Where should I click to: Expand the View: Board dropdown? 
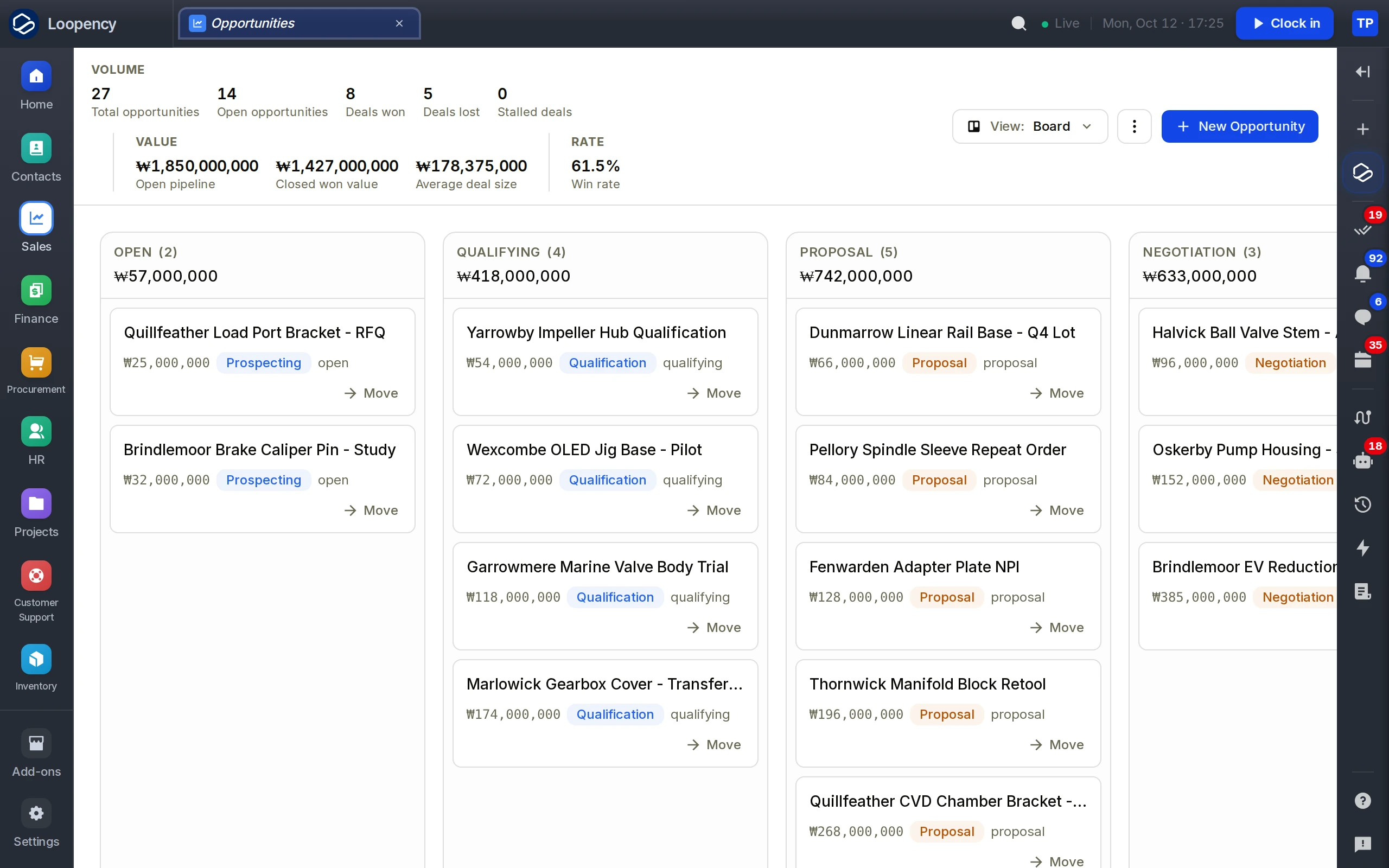(1030, 126)
